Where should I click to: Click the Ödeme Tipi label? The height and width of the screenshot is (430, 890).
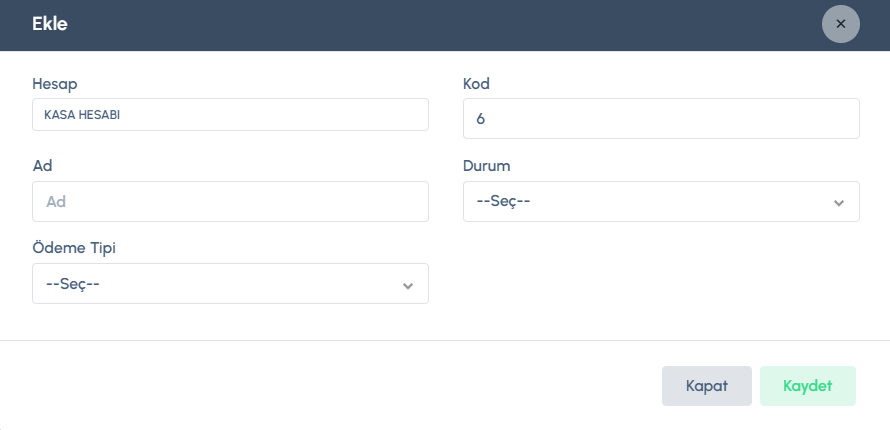(80, 248)
